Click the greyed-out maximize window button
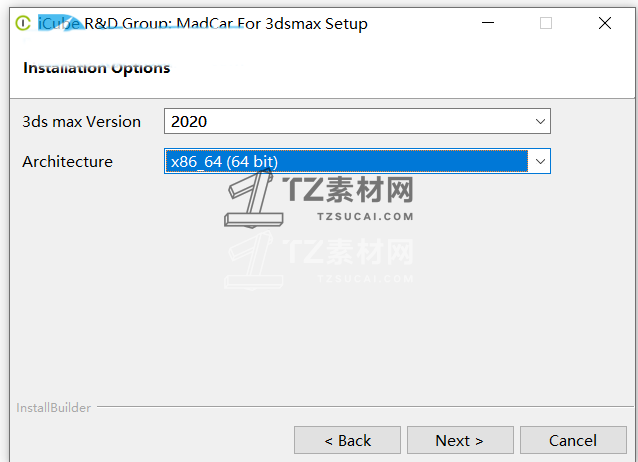638x462 pixels. point(546,23)
